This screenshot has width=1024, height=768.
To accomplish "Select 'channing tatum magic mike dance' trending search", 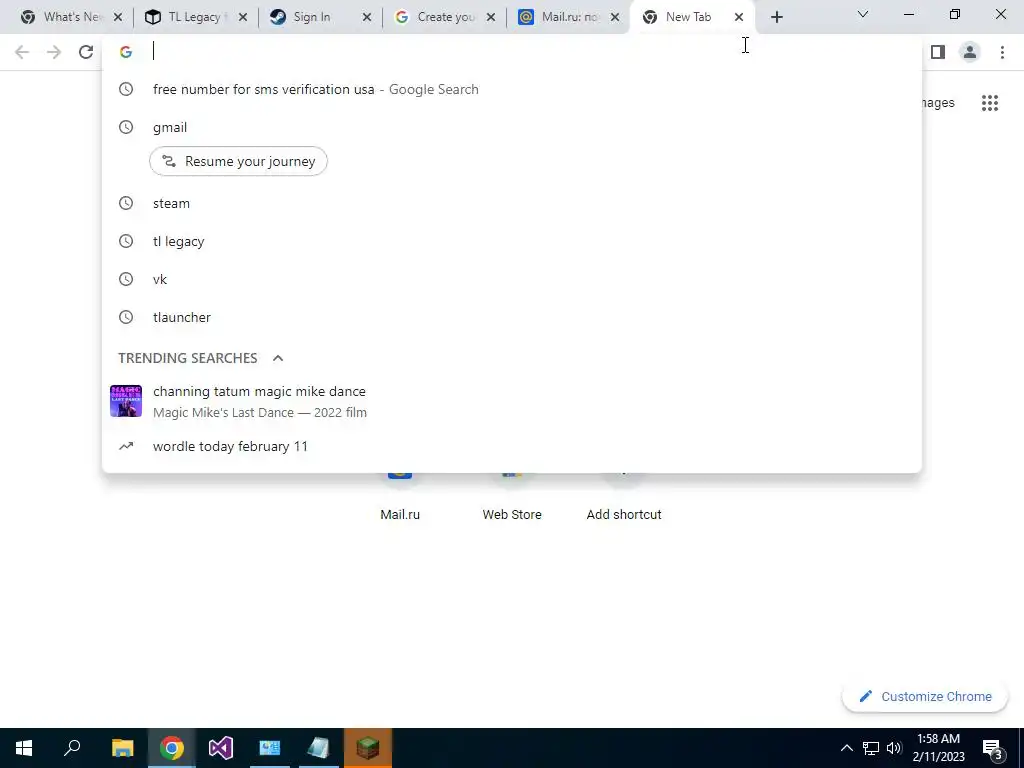I will (x=511, y=401).
